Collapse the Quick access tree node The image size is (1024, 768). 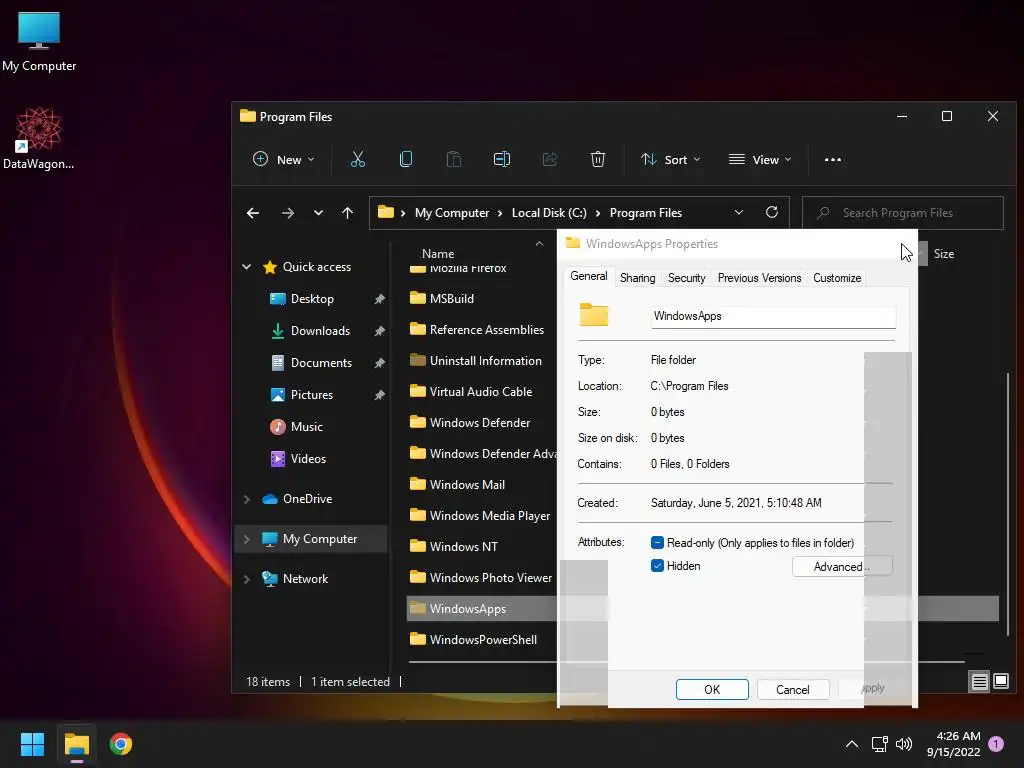tap(247, 266)
